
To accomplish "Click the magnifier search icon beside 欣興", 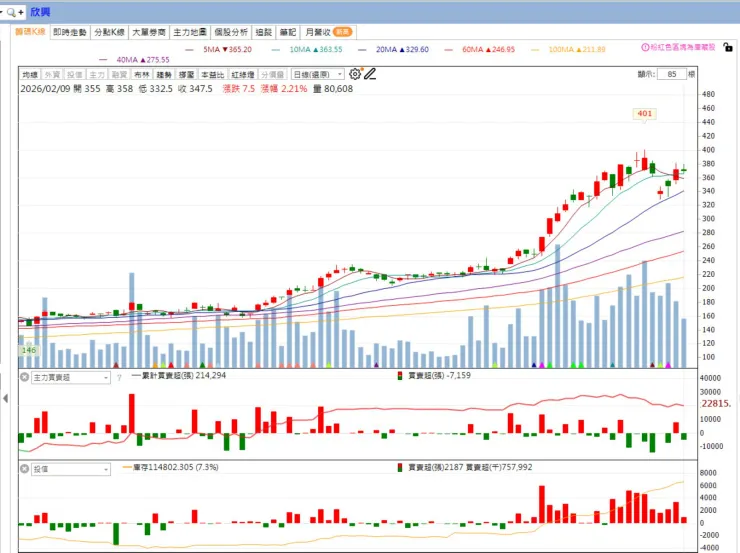I will [11, 12].
